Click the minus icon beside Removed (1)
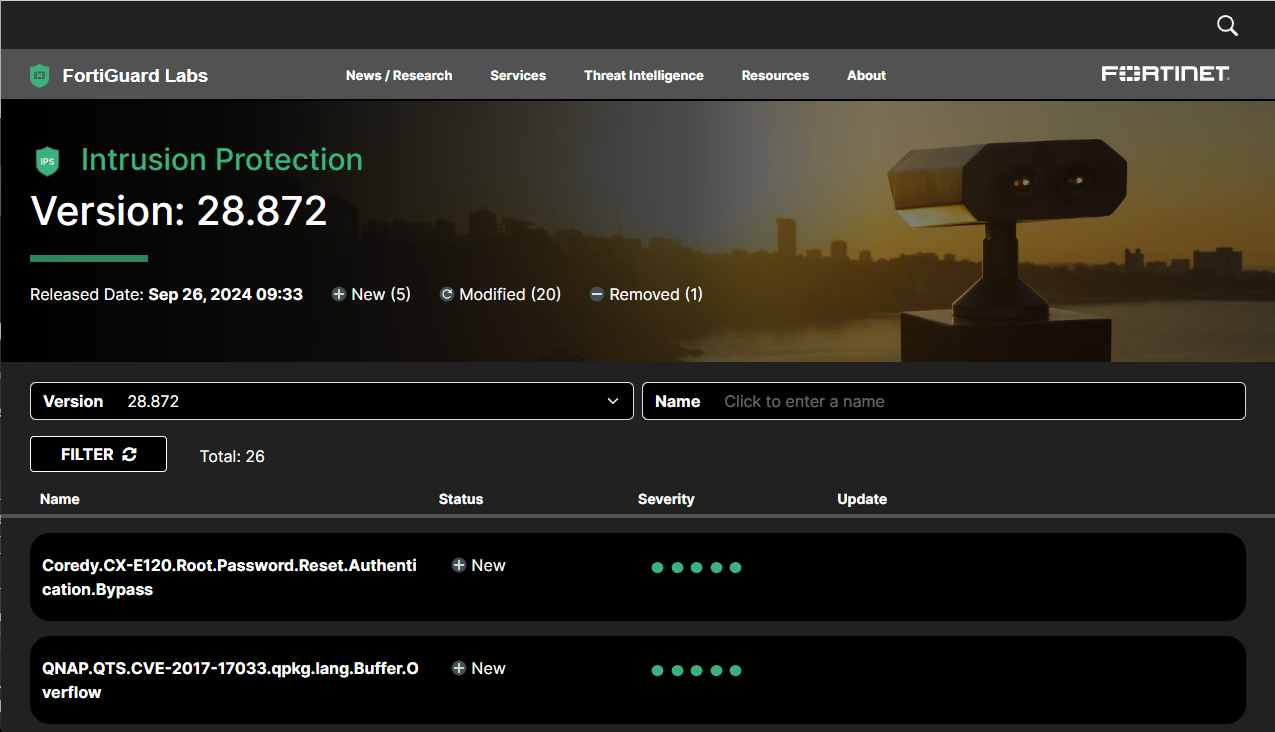Viewport: 1275px width, 732px height. tap(596, 293)
